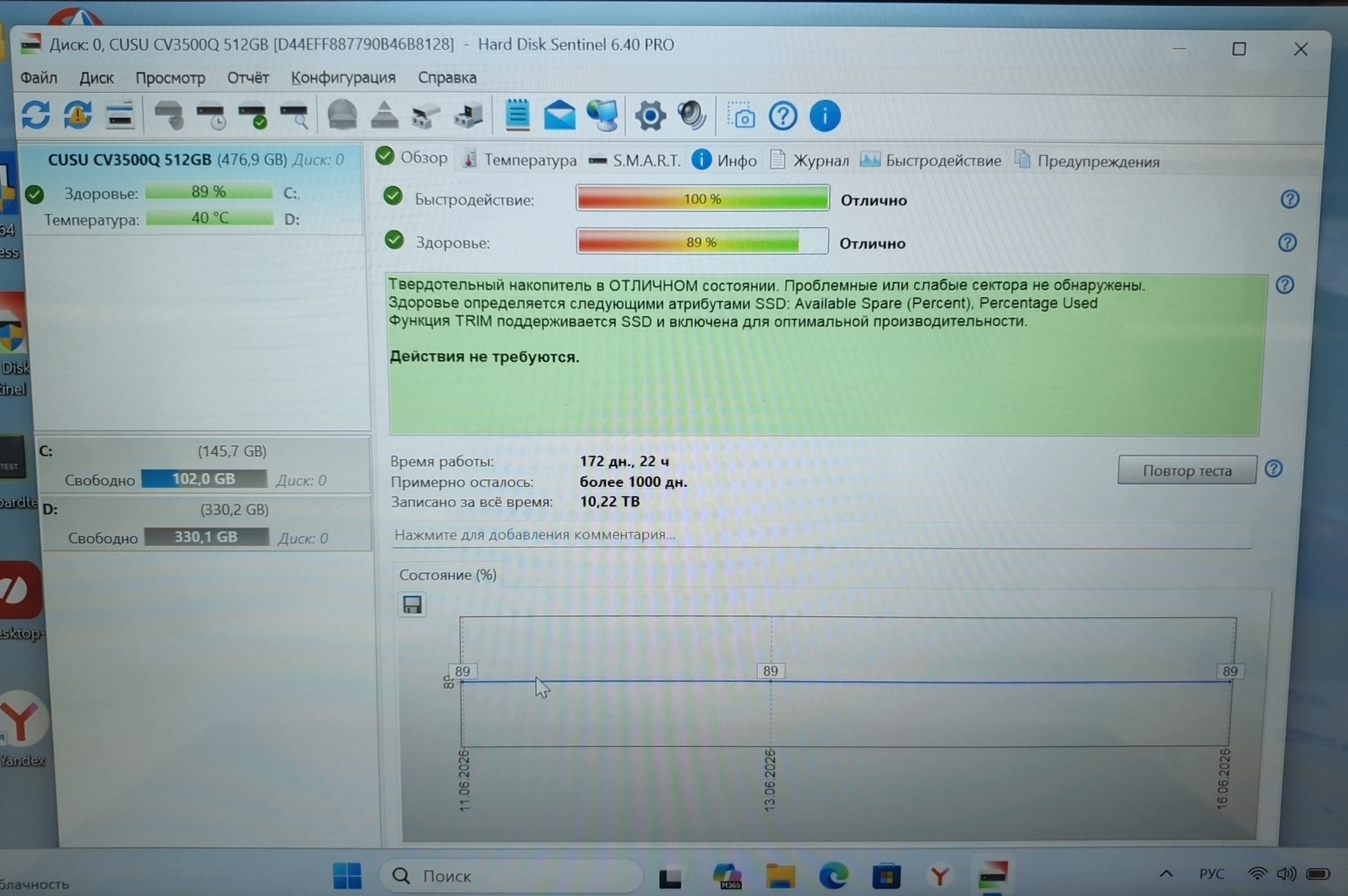This screenshot has height=896, width=1348.
Task: Click the D: free space bar 330,1 GB
Action: [206, 537]
